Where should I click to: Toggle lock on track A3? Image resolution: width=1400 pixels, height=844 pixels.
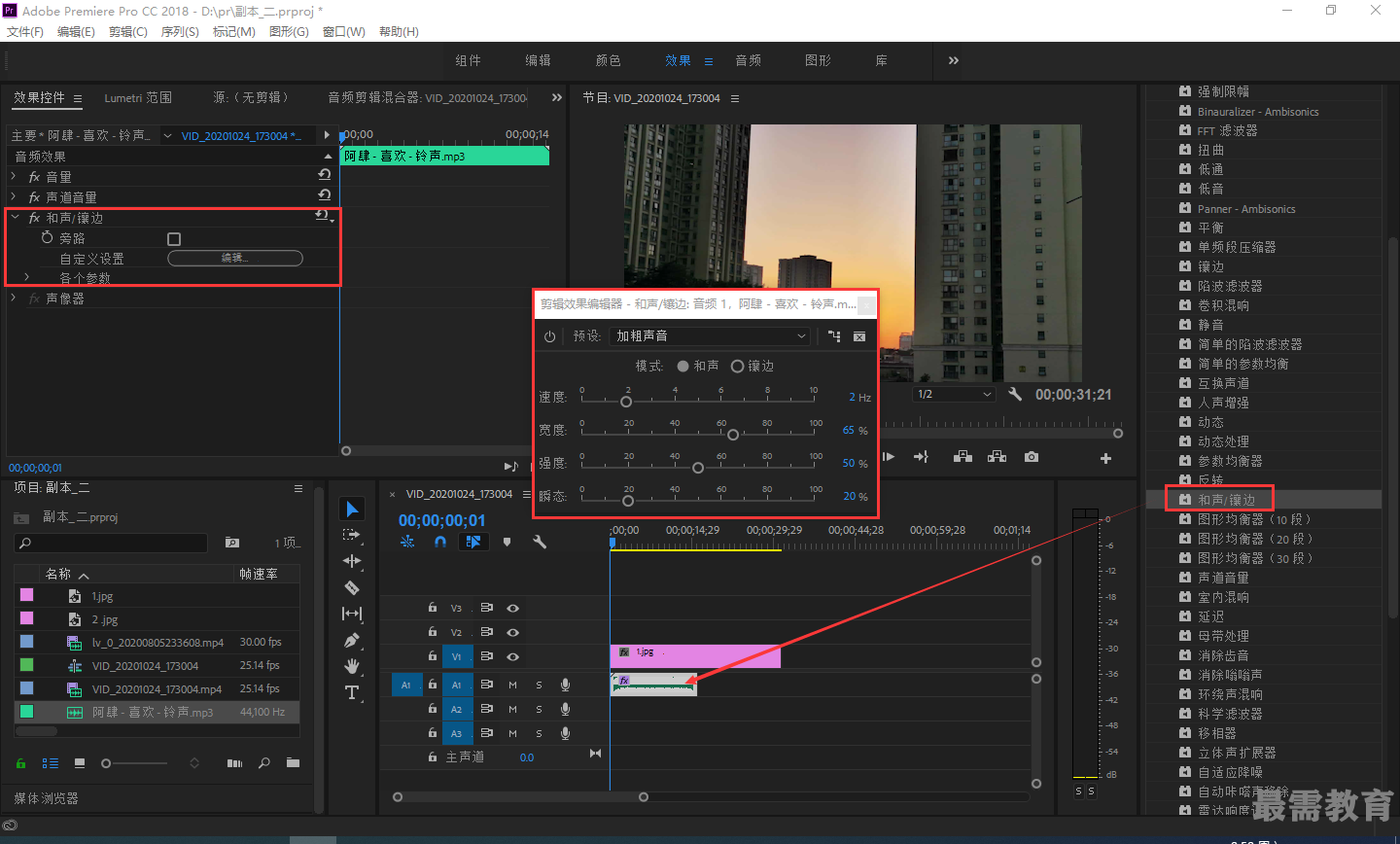[x=432, y=733]
